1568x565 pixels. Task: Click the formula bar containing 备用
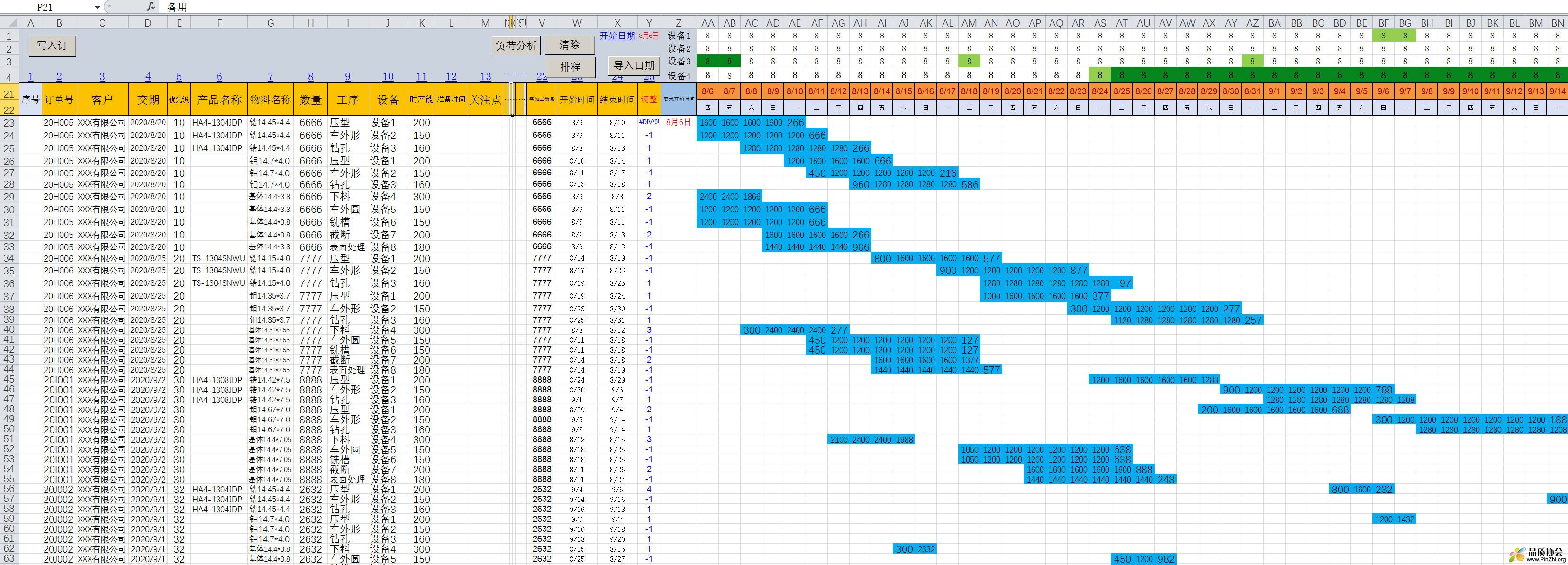point(864,7)
